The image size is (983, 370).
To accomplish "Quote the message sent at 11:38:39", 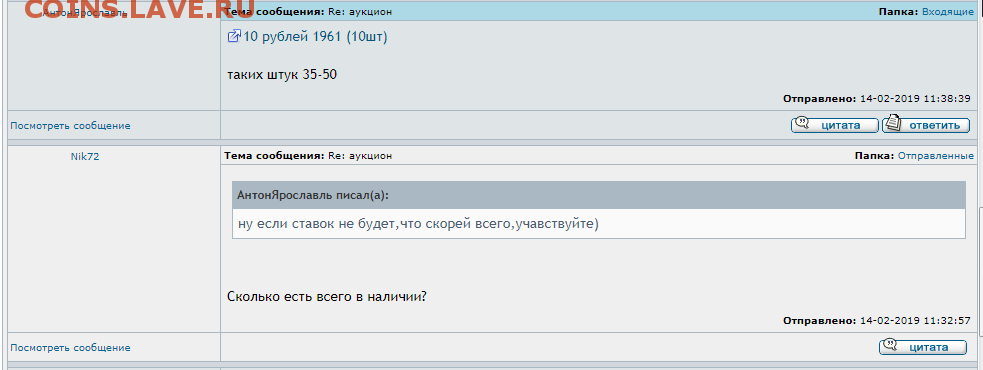I will [834, 124].
